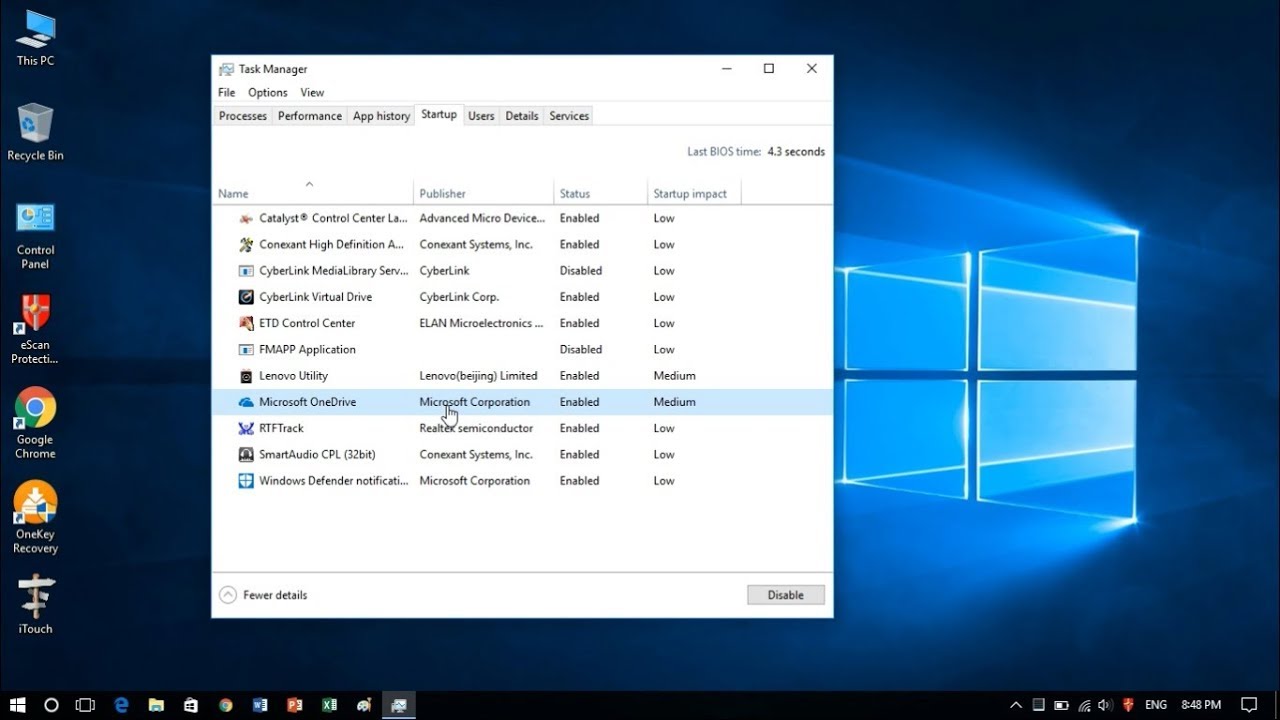Click the Windows Defender notification shield icon

pyautogui.click(x=246, y=481)
